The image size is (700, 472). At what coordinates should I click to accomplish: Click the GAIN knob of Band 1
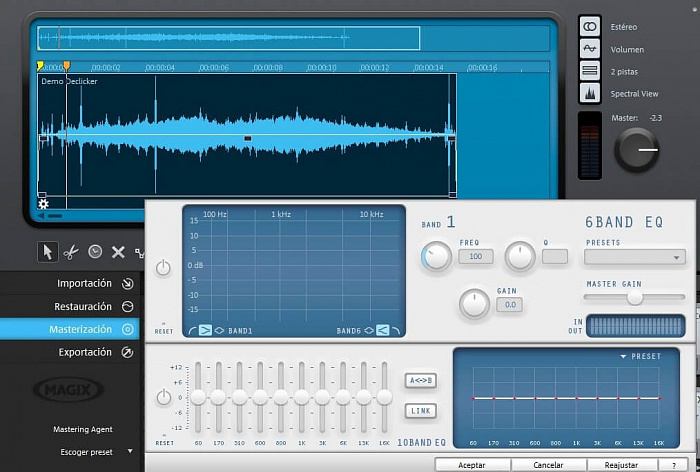tap(474, 304)
